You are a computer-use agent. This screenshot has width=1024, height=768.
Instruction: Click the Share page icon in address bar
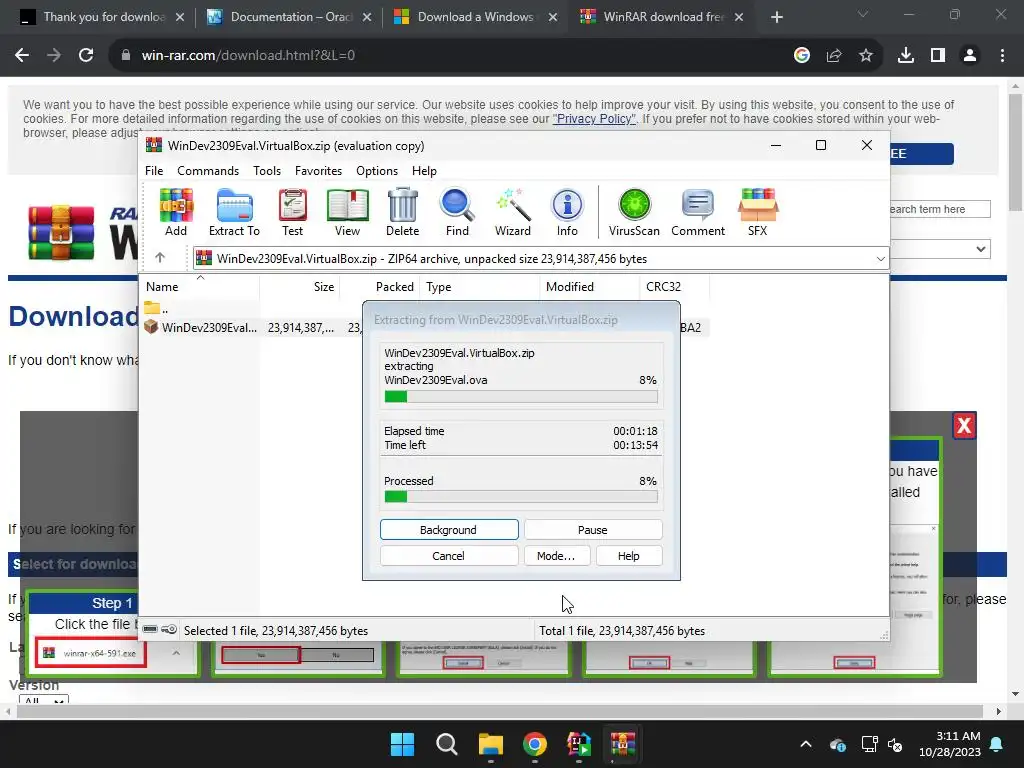click(x=834, y=56)
